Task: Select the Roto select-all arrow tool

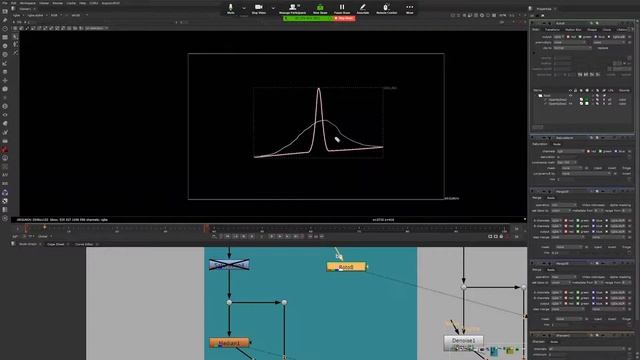Action: click(x=16, y=36)
